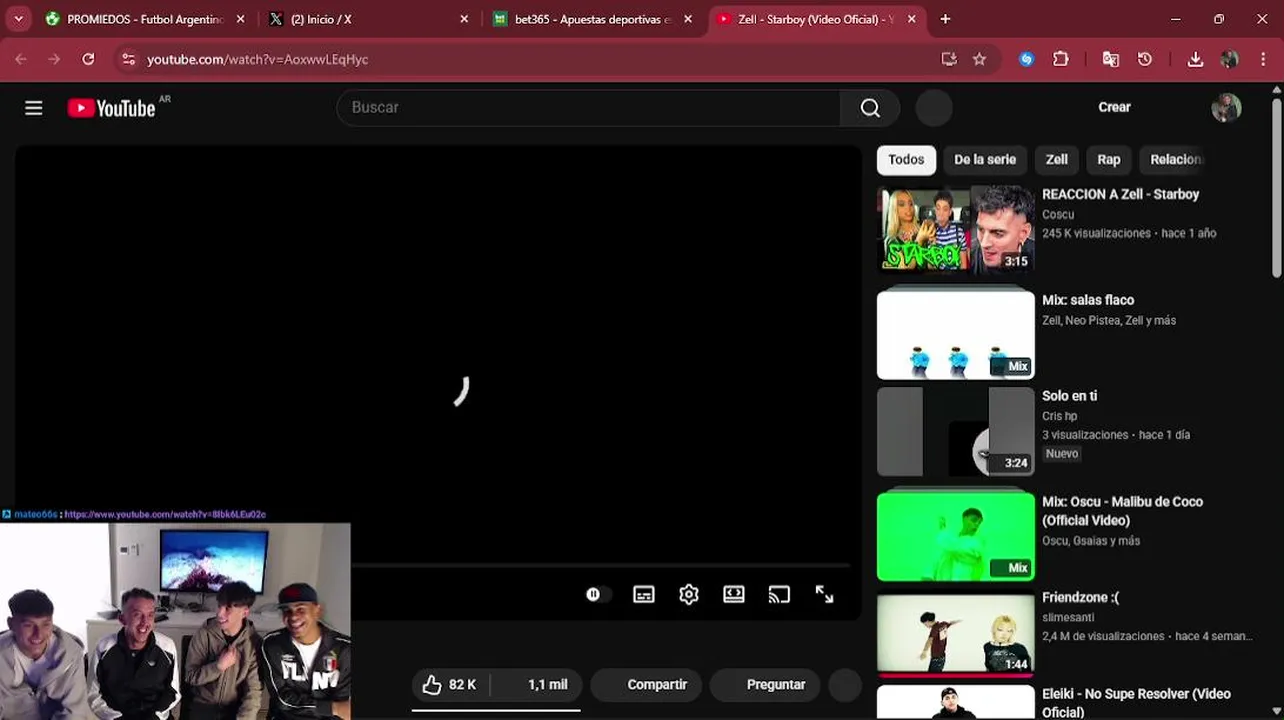Open the slimesanti channel name

coord(1068,617)
